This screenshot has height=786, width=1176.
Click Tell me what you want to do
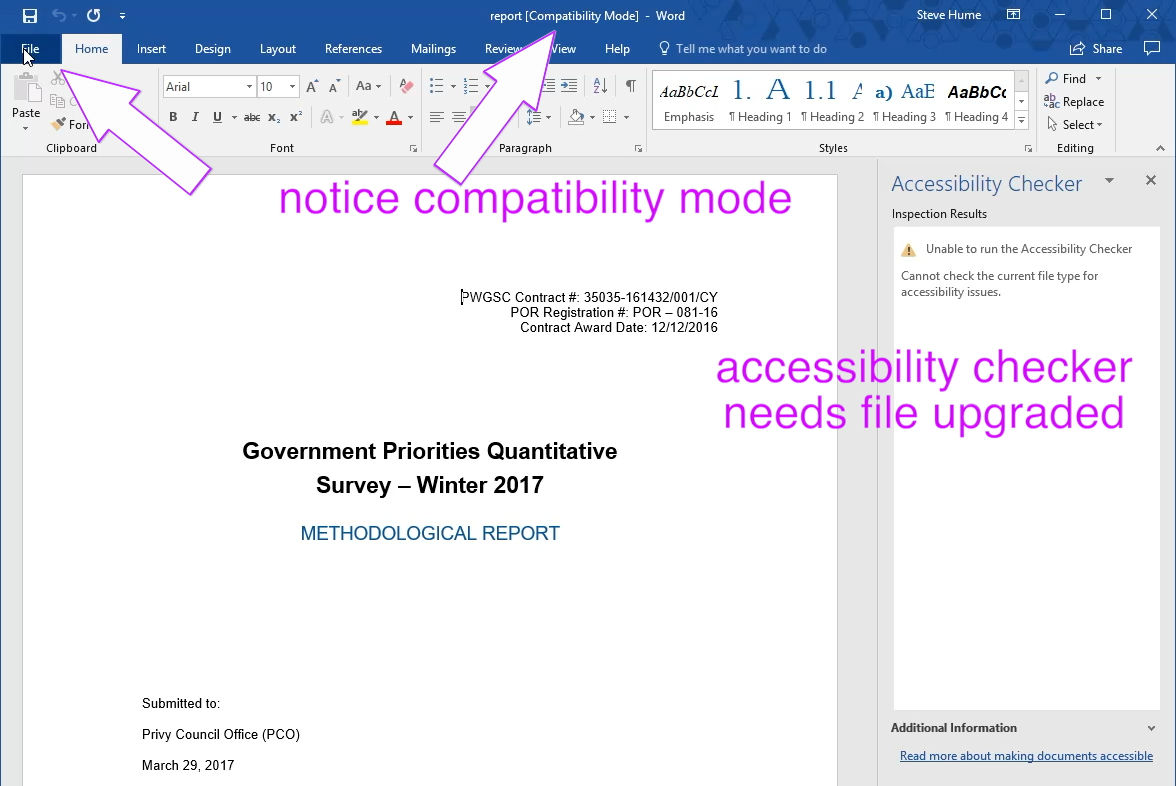coord(742,49)
